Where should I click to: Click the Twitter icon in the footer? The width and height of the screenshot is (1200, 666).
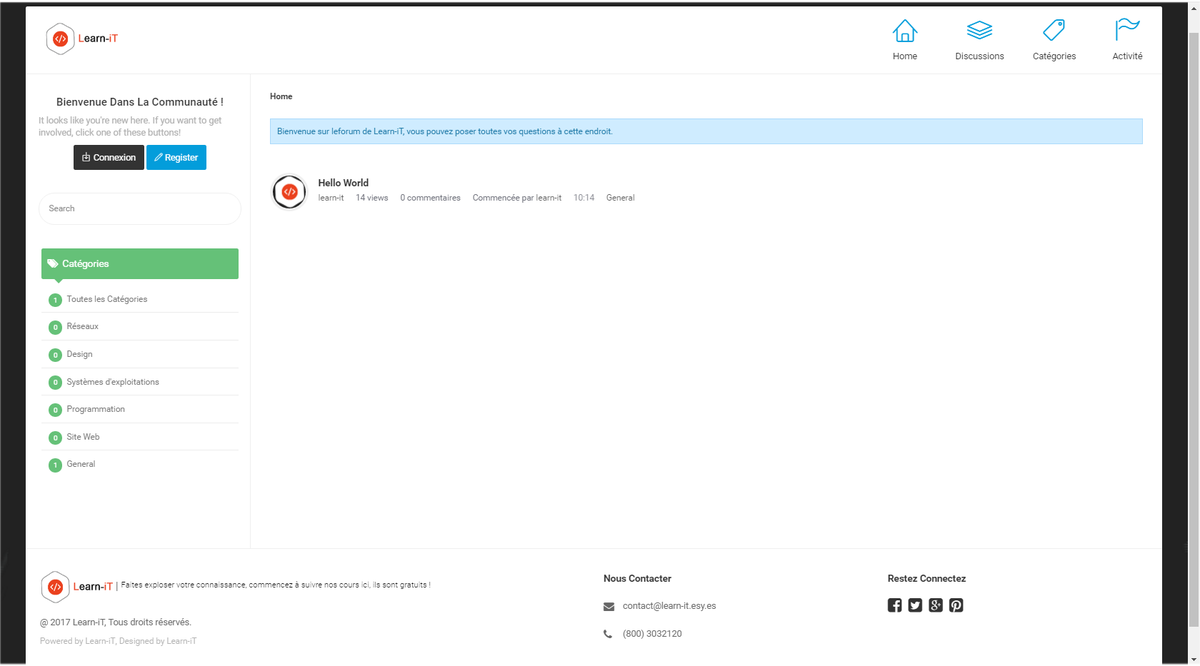pos(915,605)
